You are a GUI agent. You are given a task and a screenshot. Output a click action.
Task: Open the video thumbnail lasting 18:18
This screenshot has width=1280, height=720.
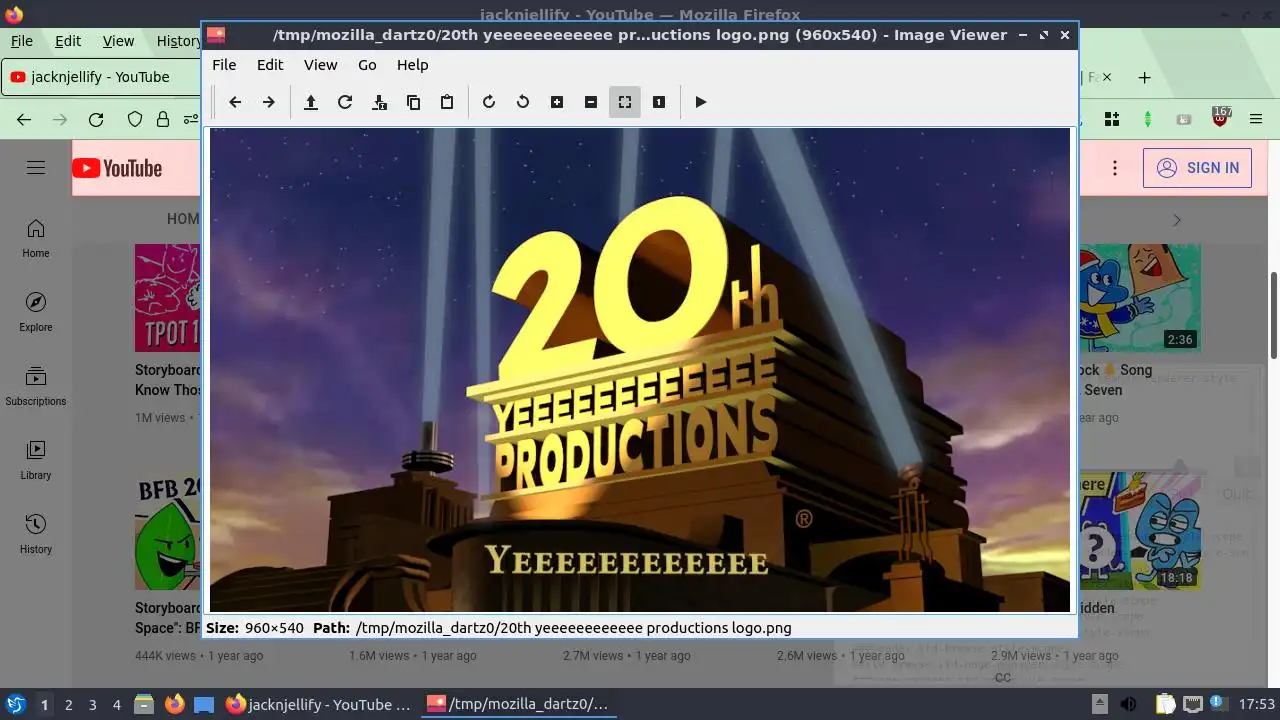(1139, 531)
